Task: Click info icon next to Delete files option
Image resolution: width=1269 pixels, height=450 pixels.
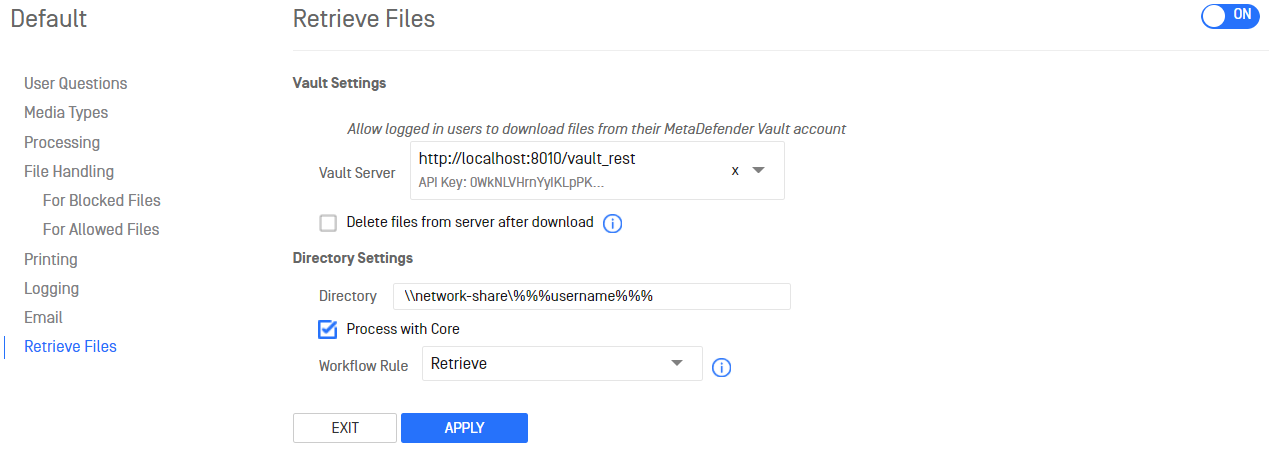Action: coord(613,223)
